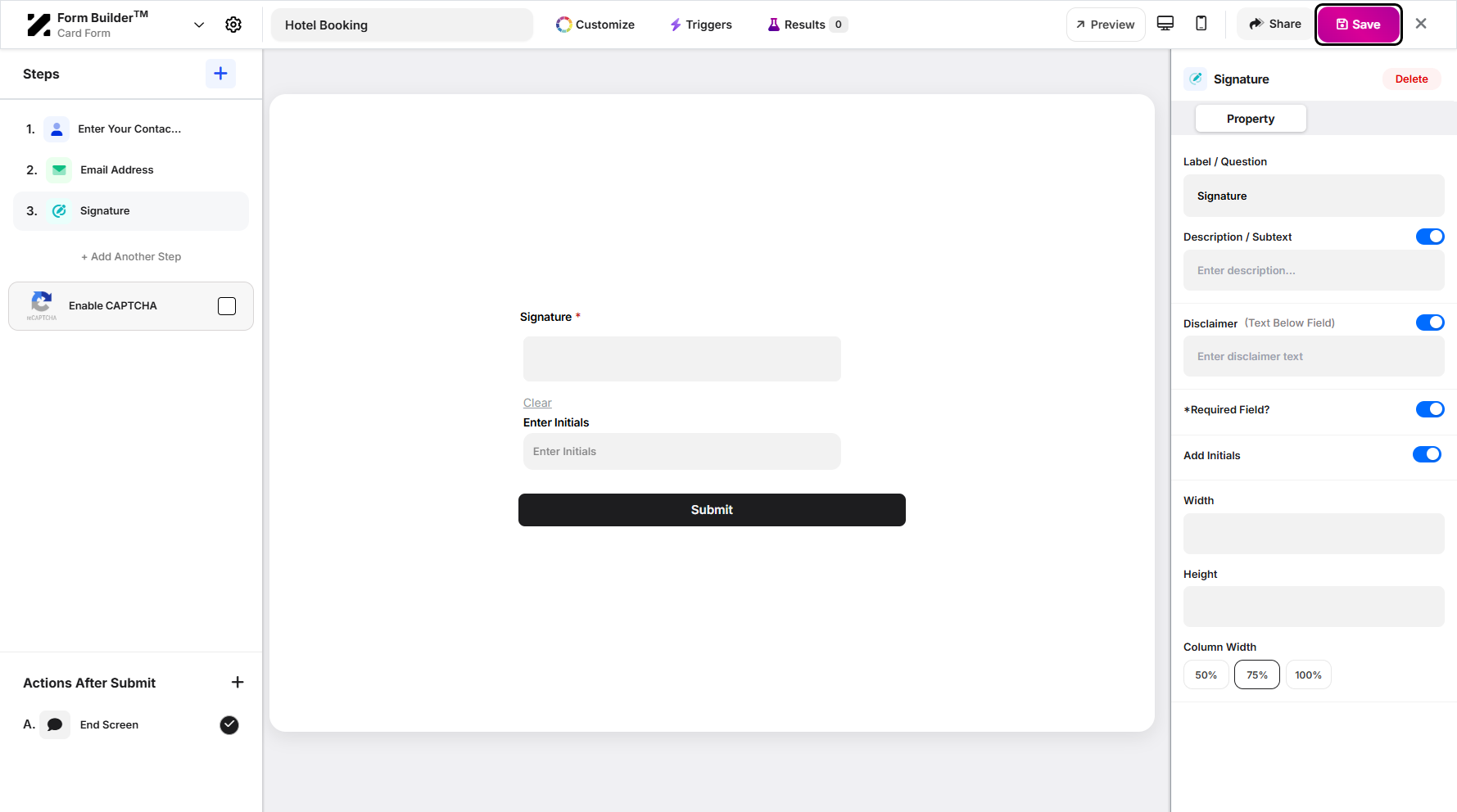Click the Height input field
1457x812 pixels.
tap(1314, 607)
